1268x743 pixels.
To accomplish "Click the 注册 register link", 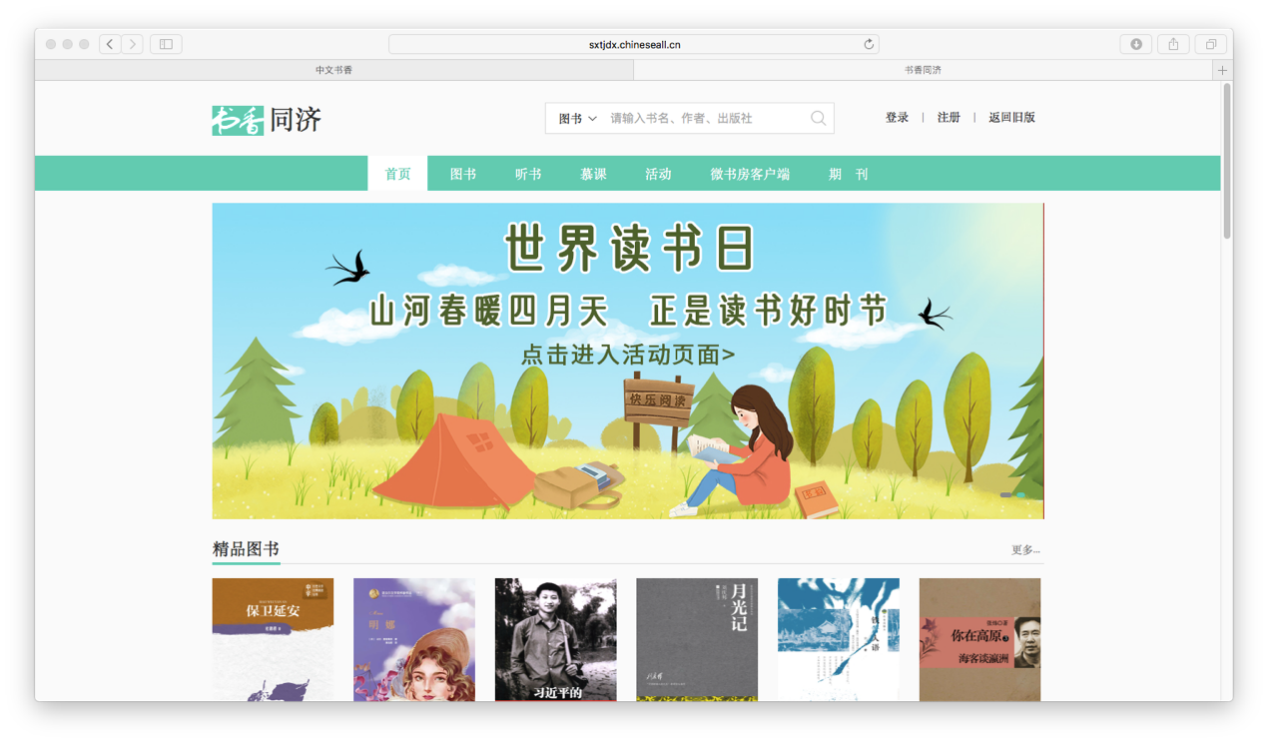I will [948, 117].
